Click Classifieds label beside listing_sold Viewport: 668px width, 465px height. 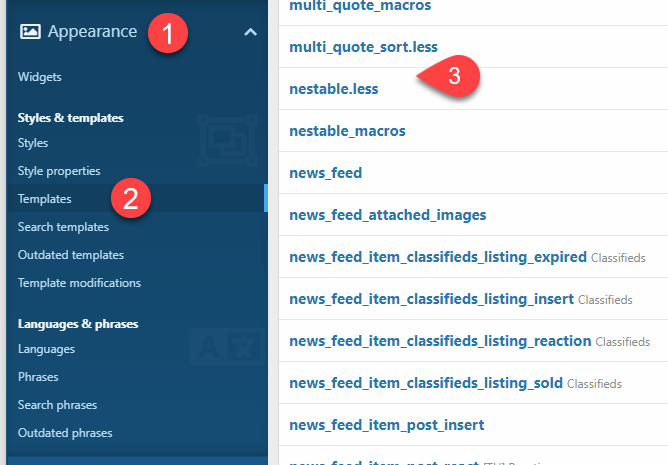[594, 384]
